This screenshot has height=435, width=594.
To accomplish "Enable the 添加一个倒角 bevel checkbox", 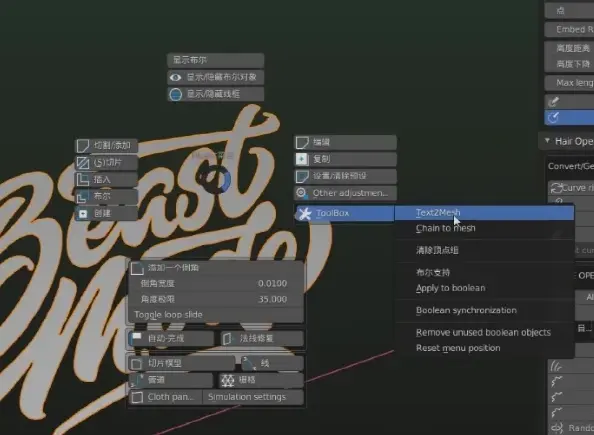I will (137, 268).
